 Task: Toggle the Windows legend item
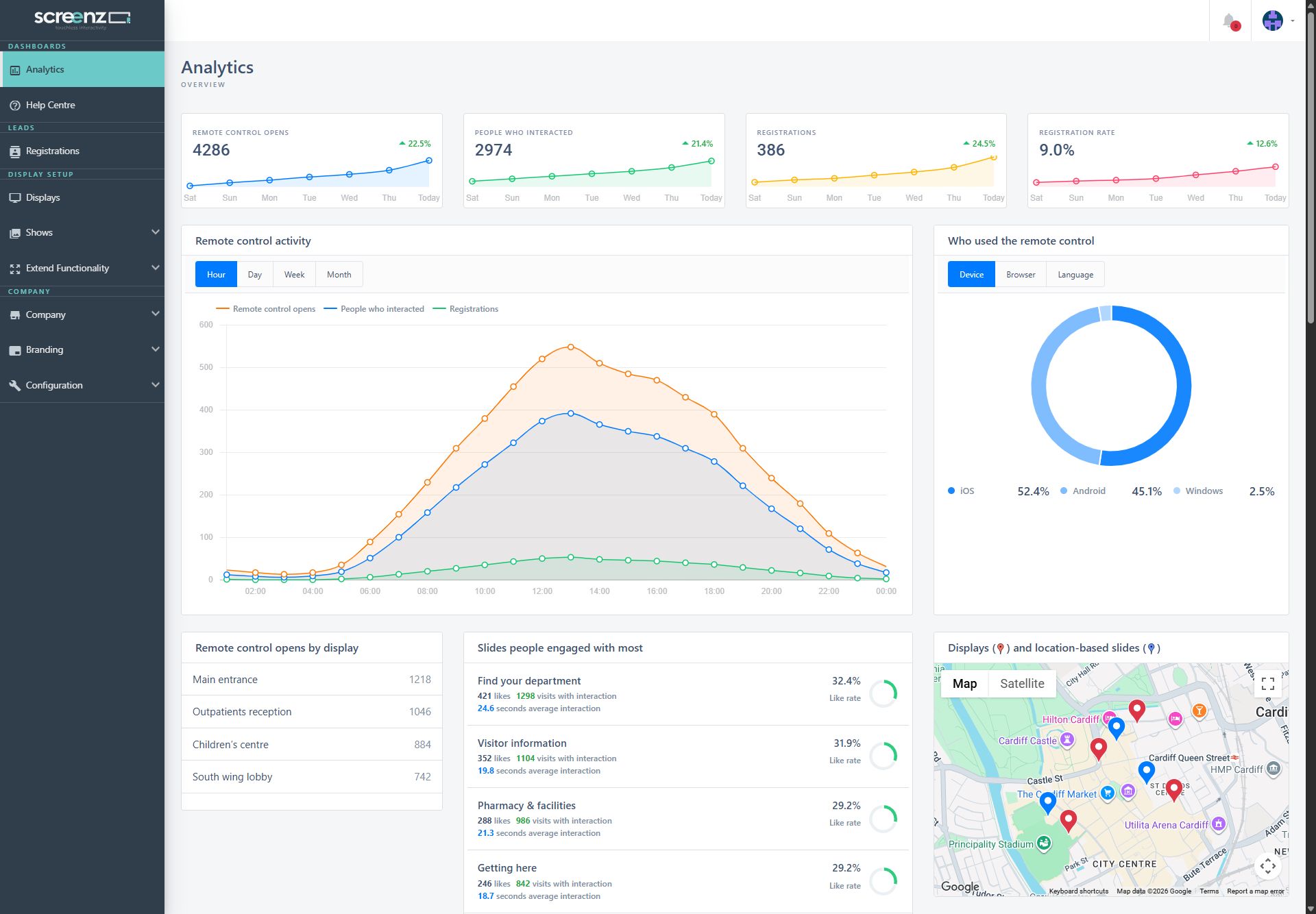click(1198, 491)
